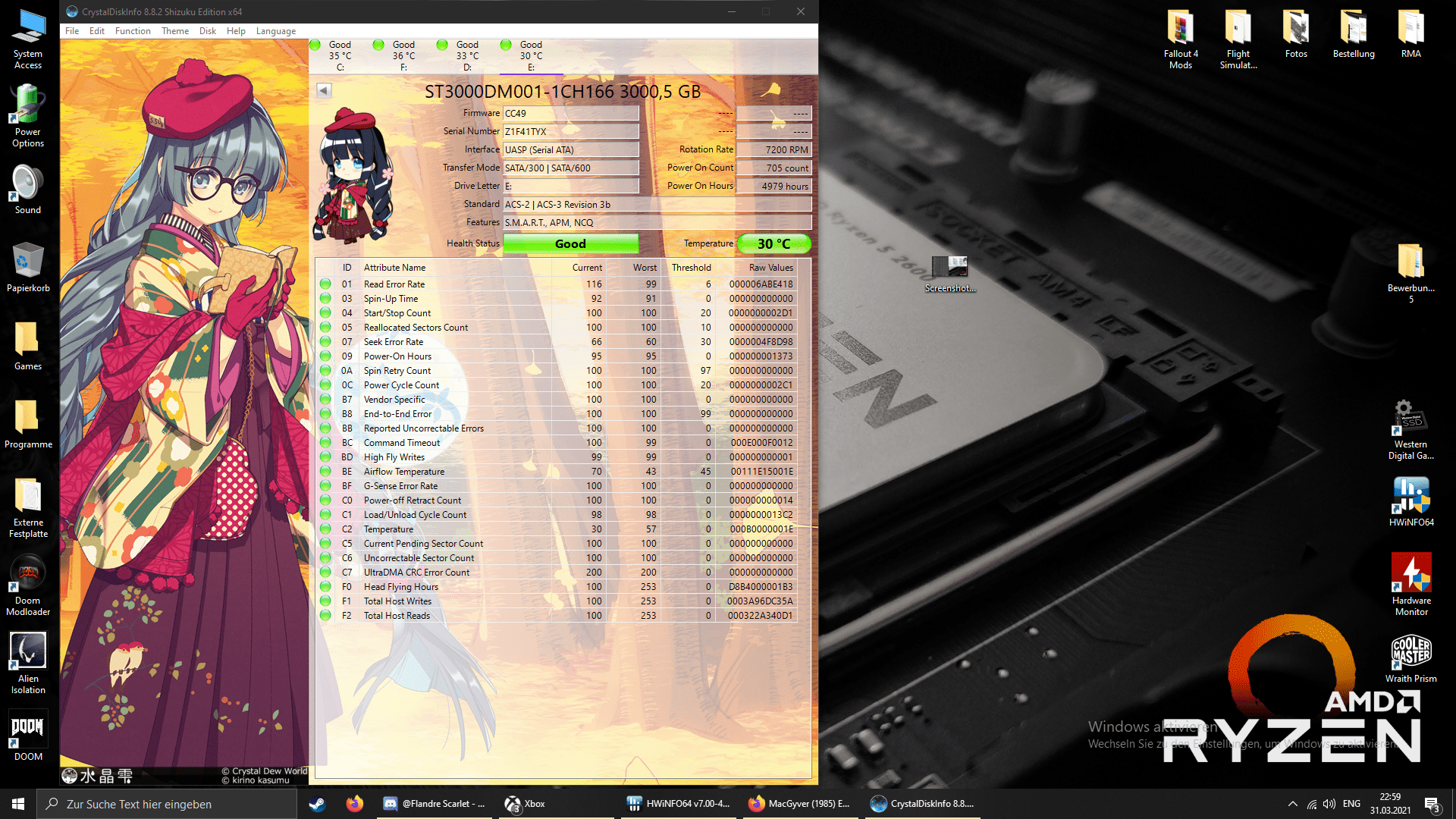This screenshot has height=819, width=1456.
Task: Click the Rotation Rate 7200 RPM value
Action: click(x=773, y=150)
